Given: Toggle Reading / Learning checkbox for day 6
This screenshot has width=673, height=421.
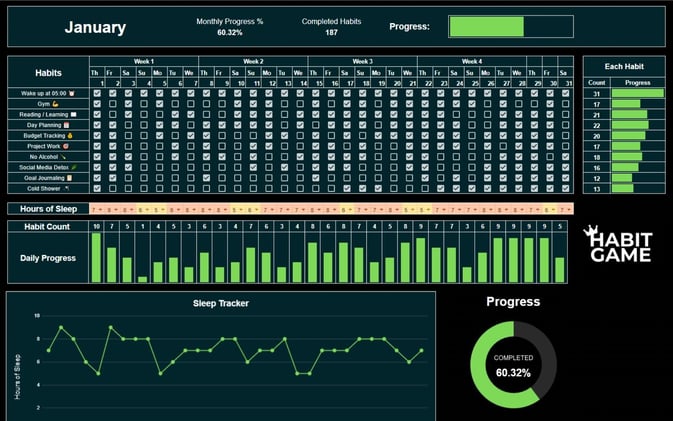Looking at the screenshot, I should [x=175, y=115].
